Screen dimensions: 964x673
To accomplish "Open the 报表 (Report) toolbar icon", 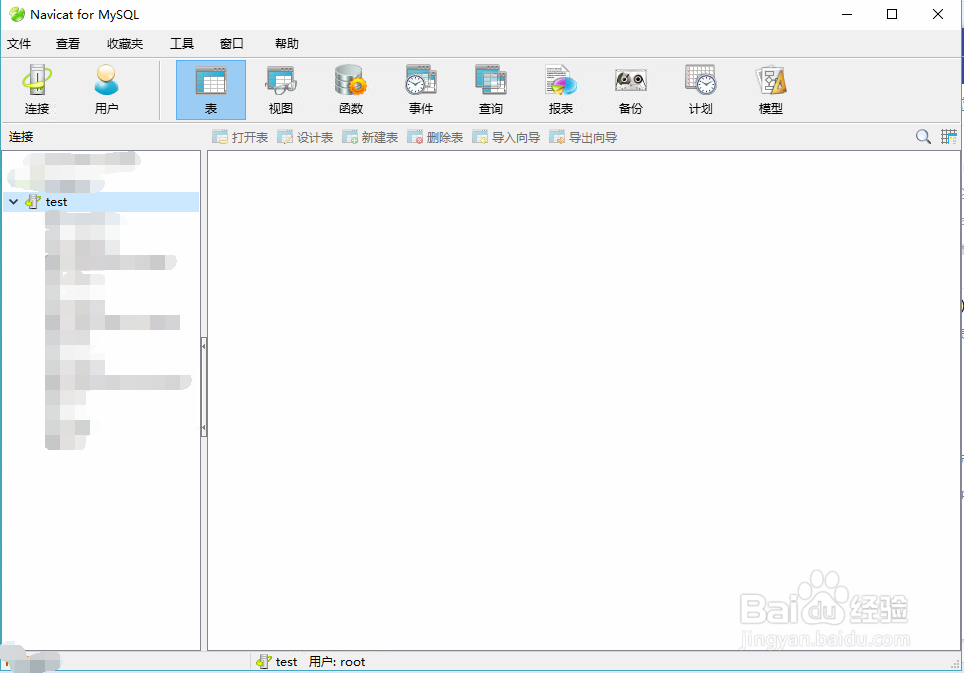I will (561, 90).
